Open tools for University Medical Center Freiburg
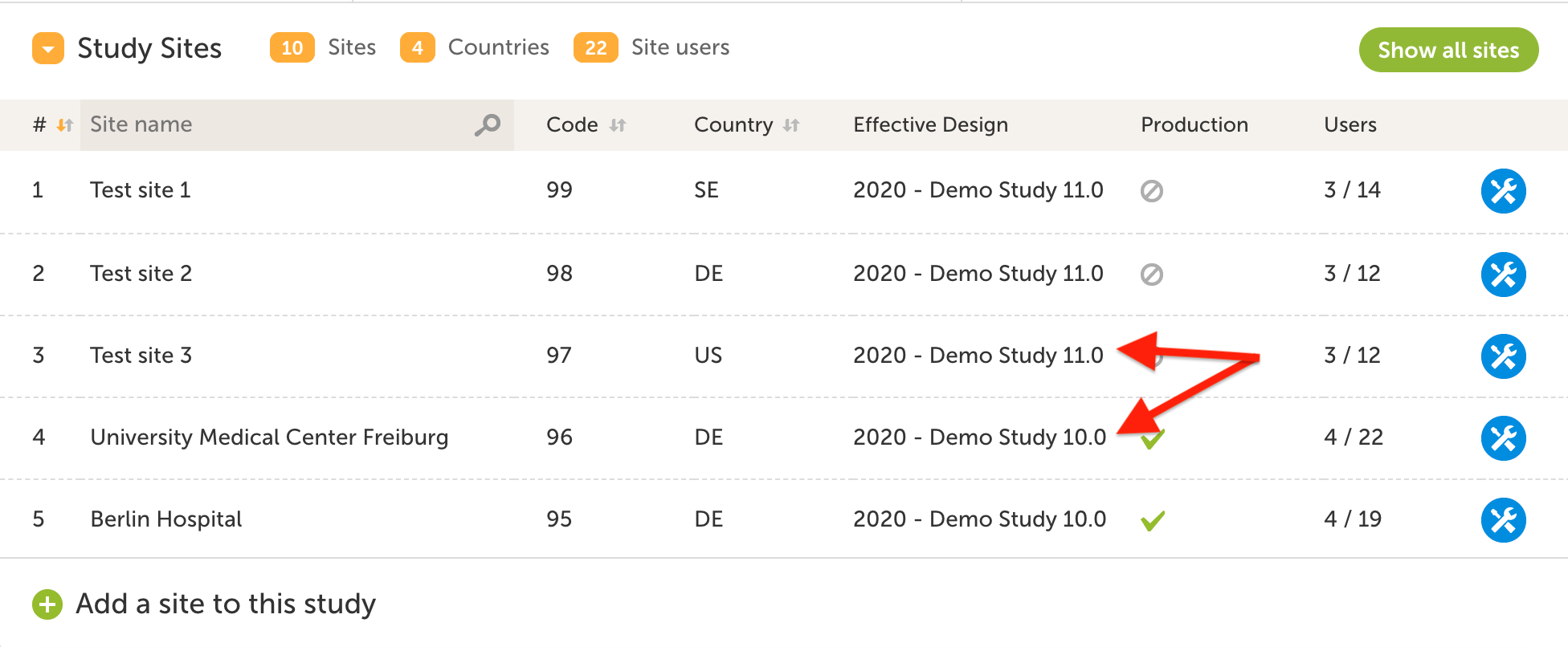The width and height of the screenshot is (1568, 647). pos(1503,438)
